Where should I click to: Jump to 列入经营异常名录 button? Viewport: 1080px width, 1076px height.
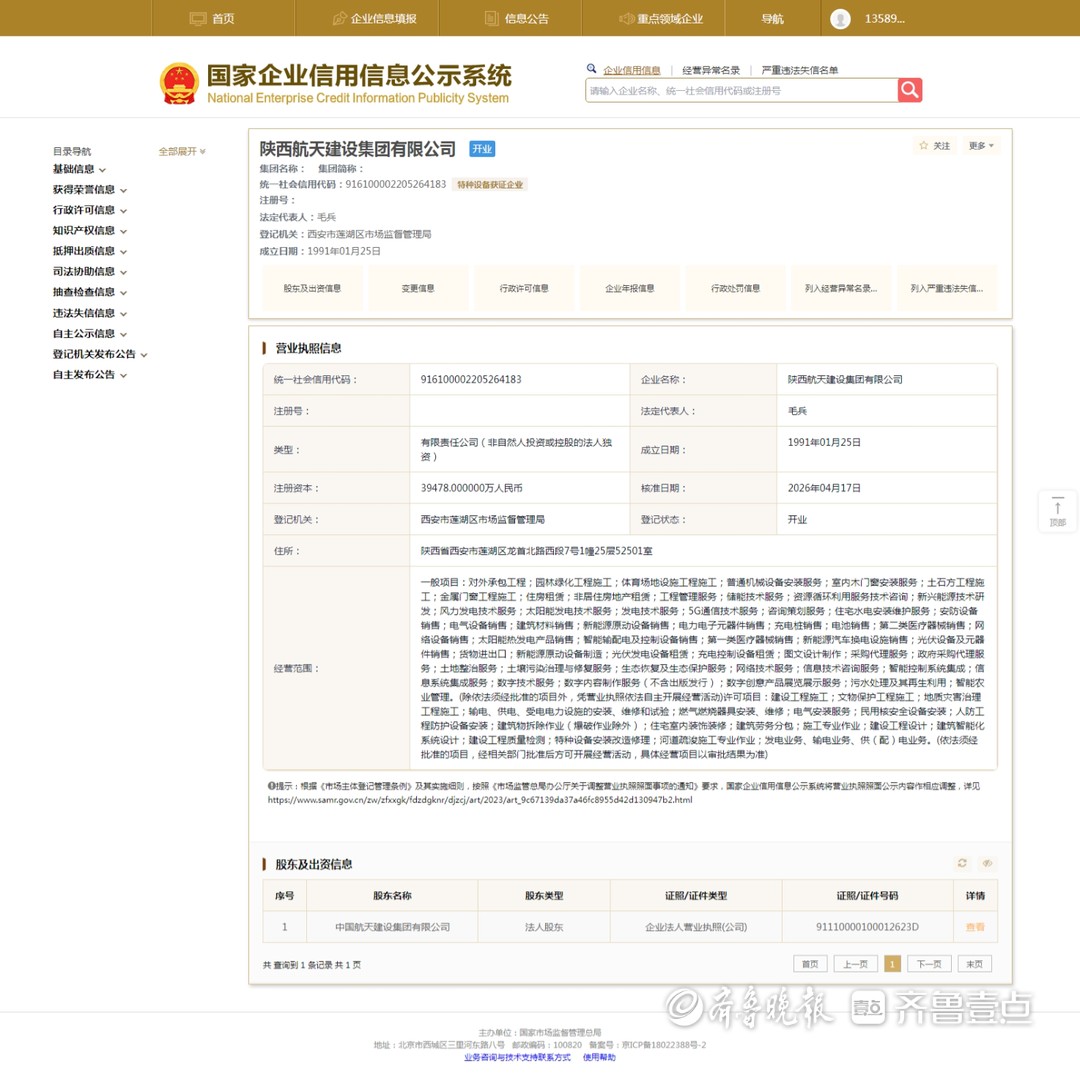841,288
